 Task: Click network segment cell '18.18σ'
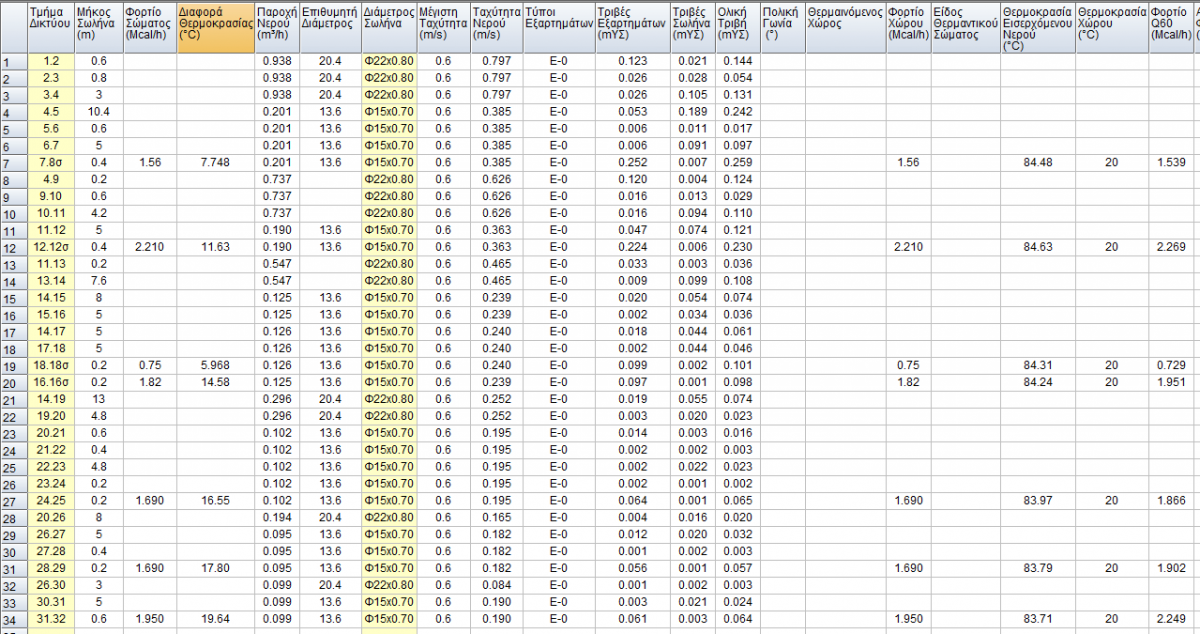point(51,365)
